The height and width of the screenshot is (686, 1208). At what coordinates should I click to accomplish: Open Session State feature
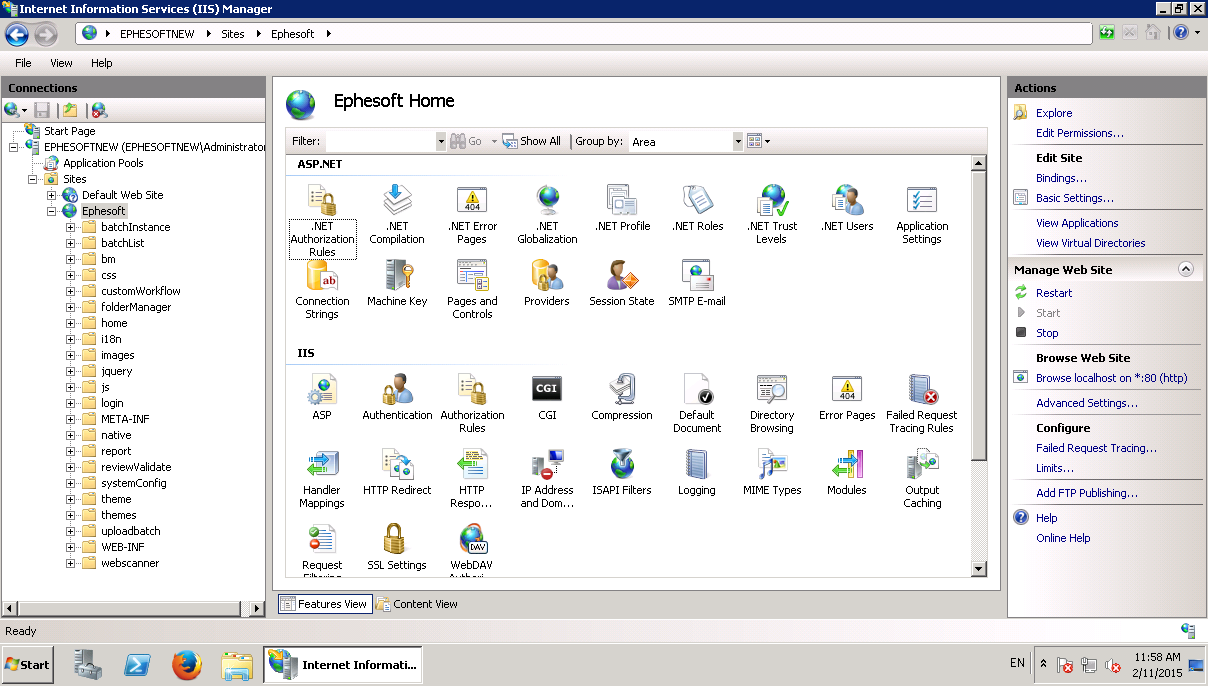pyautogui.click(x=622, y=283)
